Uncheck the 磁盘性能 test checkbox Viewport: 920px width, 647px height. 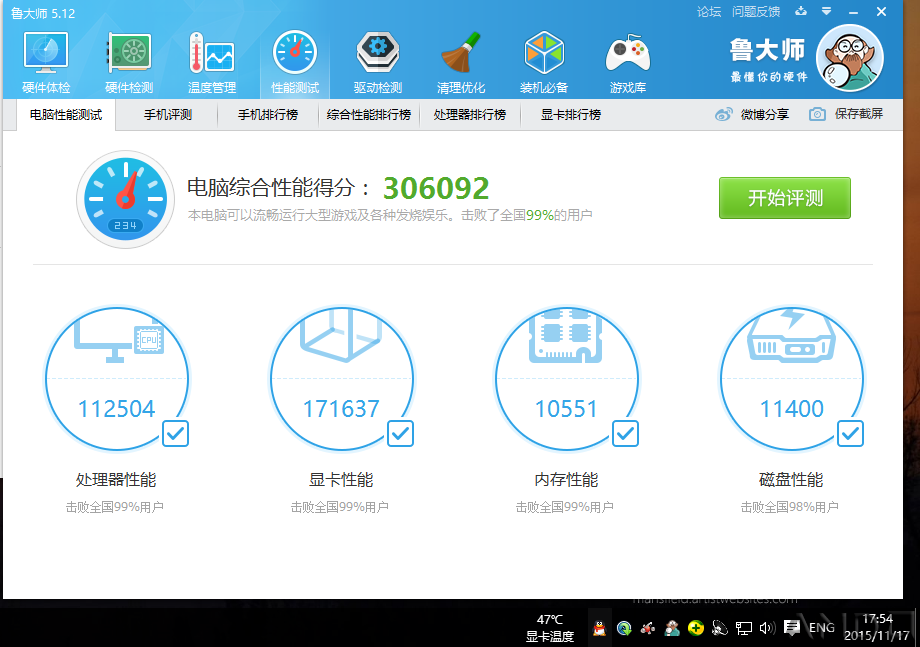850,433
